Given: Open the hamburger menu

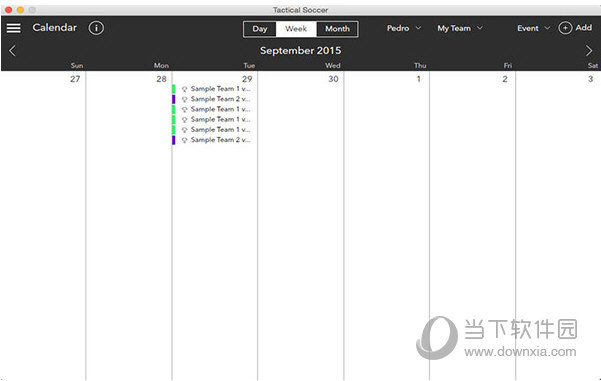Looking at the screenshot, I should pos(13,28).
